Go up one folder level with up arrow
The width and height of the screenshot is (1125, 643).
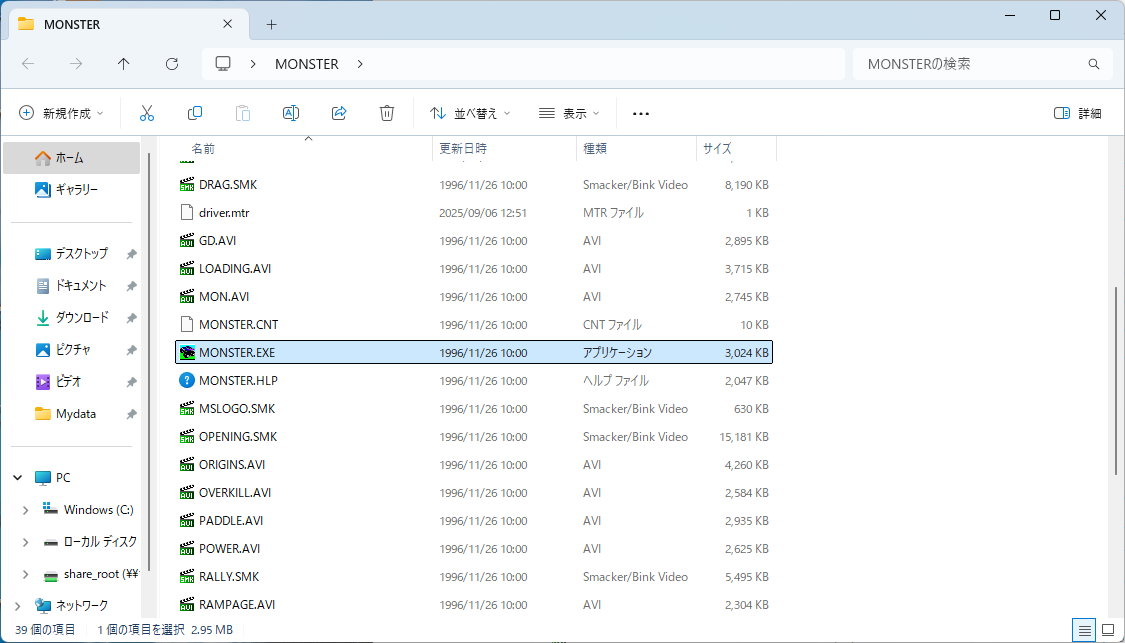[124, 64]
